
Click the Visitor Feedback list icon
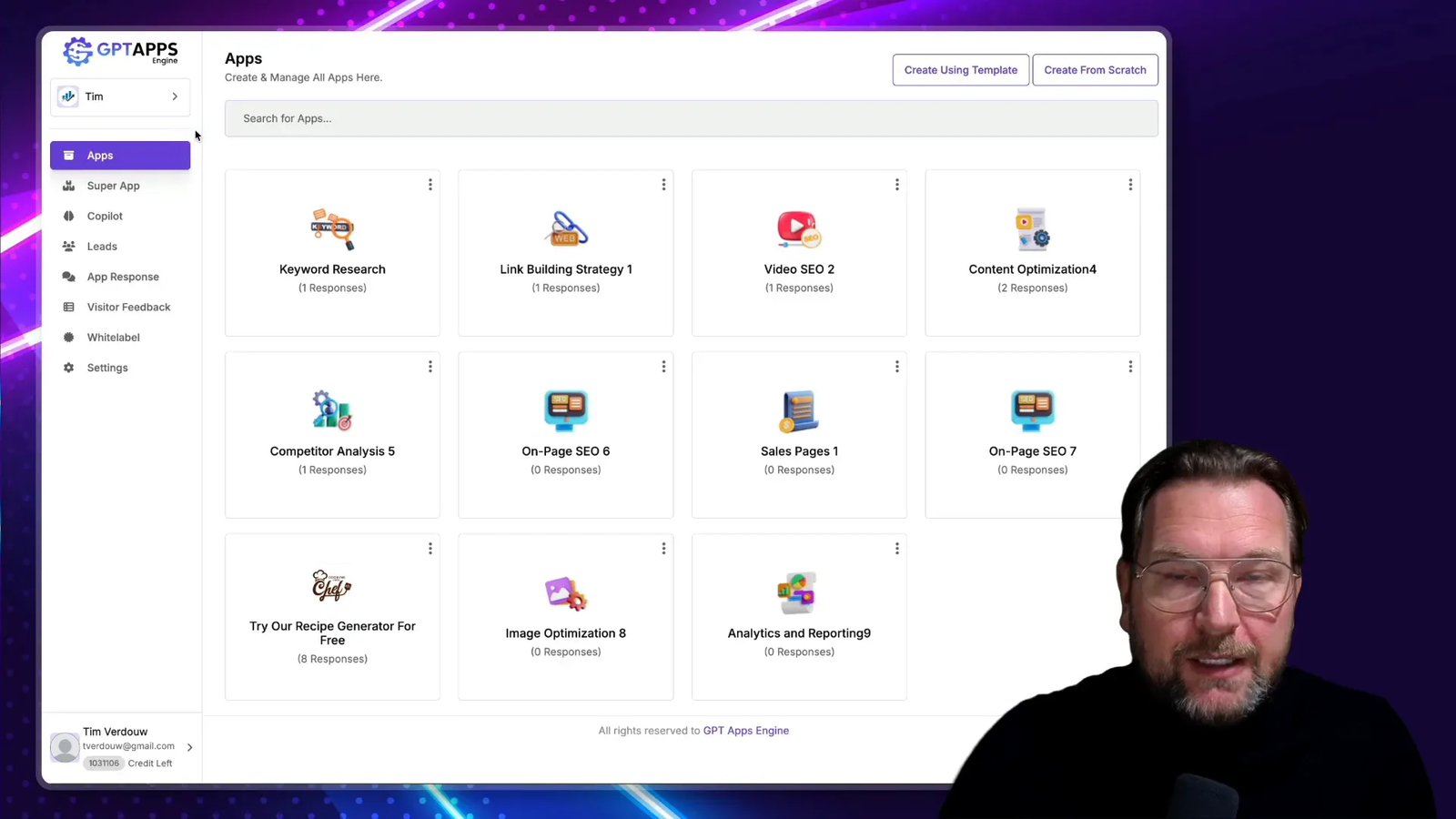pyautogui.click(x=68, y=308)
